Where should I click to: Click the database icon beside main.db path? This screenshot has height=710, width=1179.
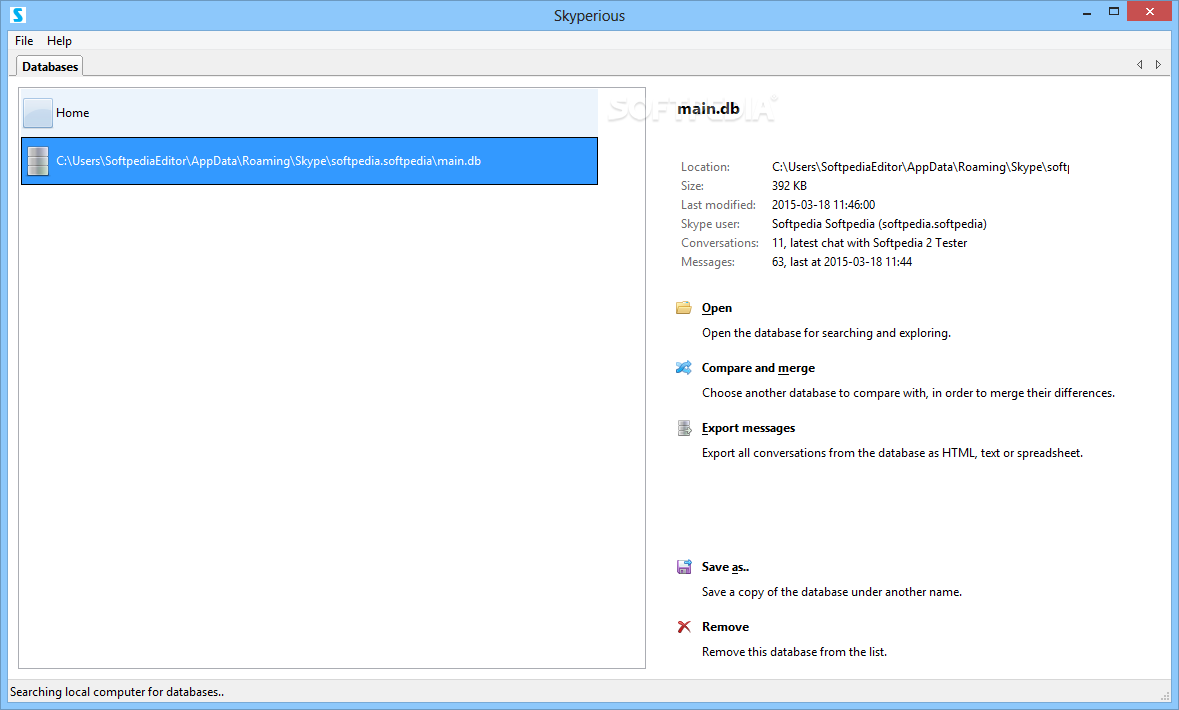click(38, 161)
